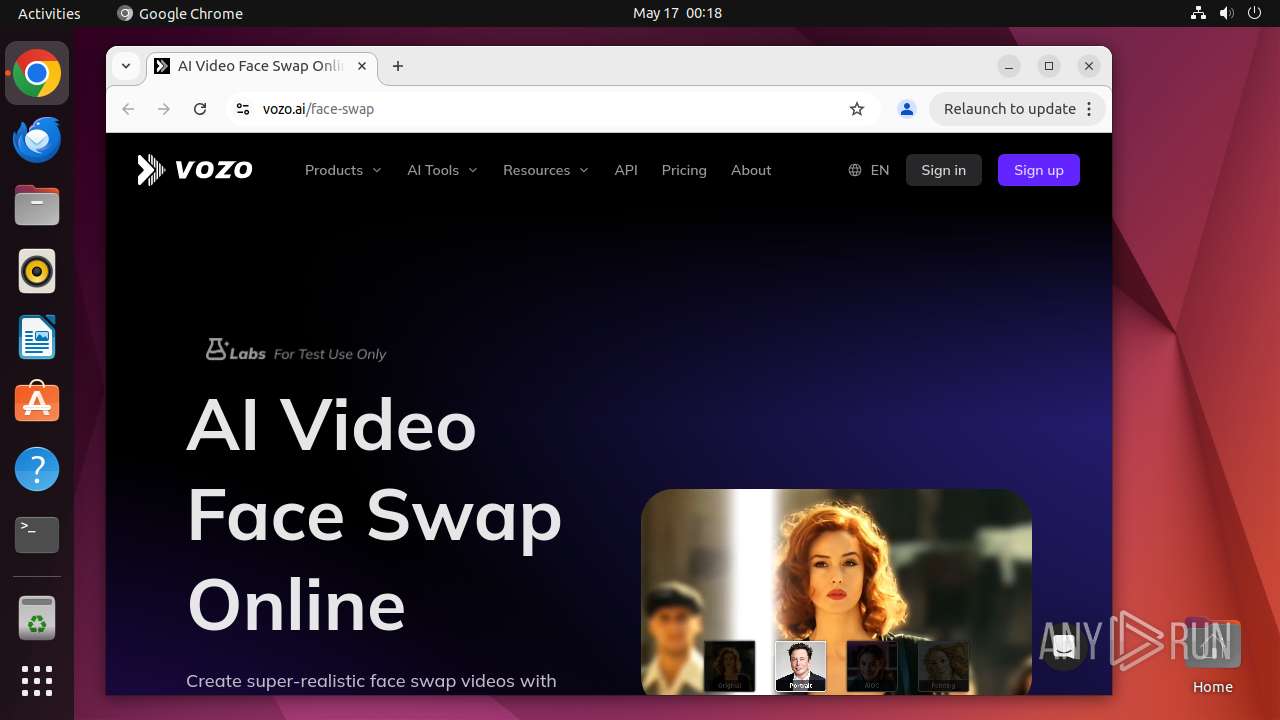Click the browser forward arrow

pos(164,109)
